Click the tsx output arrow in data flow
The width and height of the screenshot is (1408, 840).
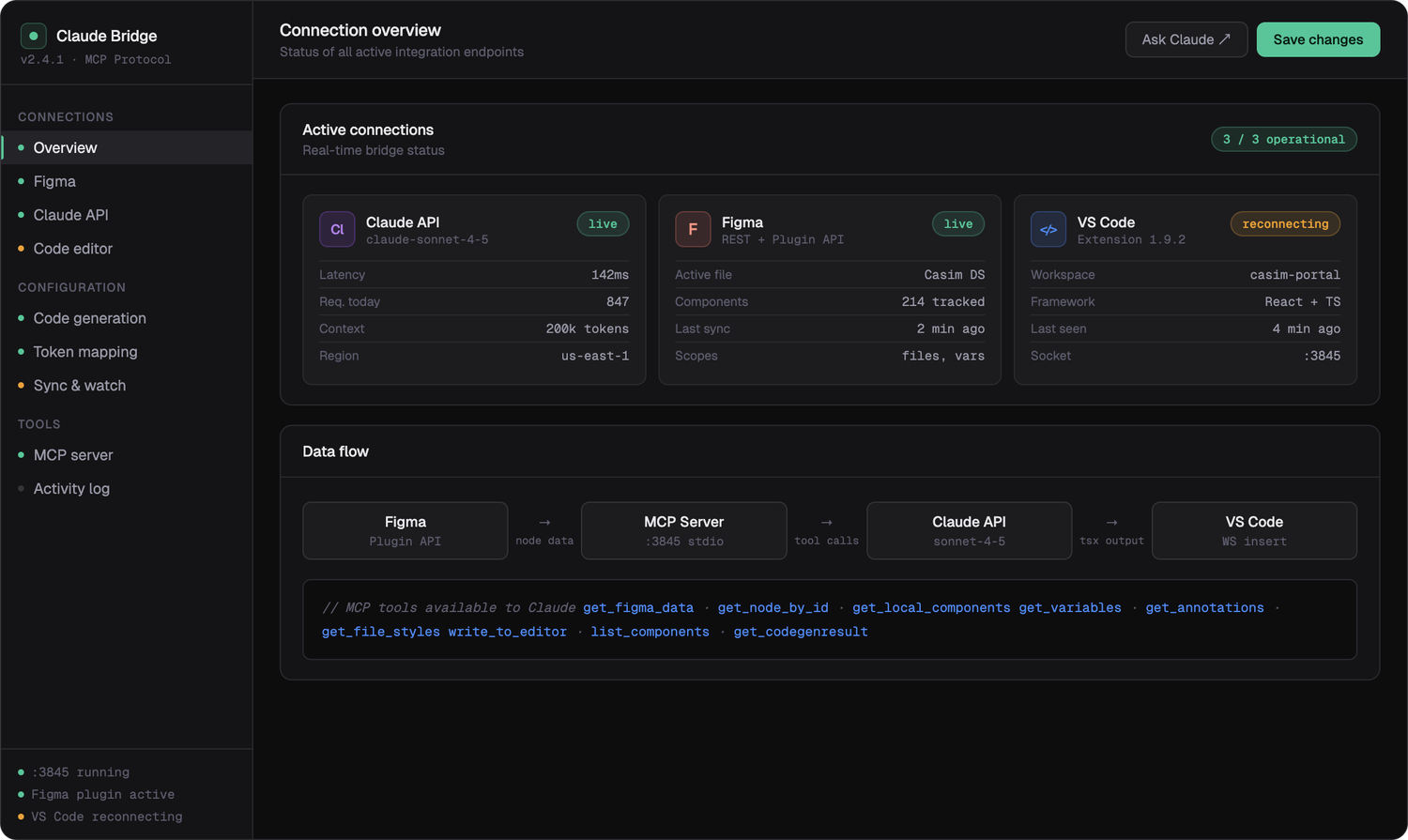(1111, 523)
